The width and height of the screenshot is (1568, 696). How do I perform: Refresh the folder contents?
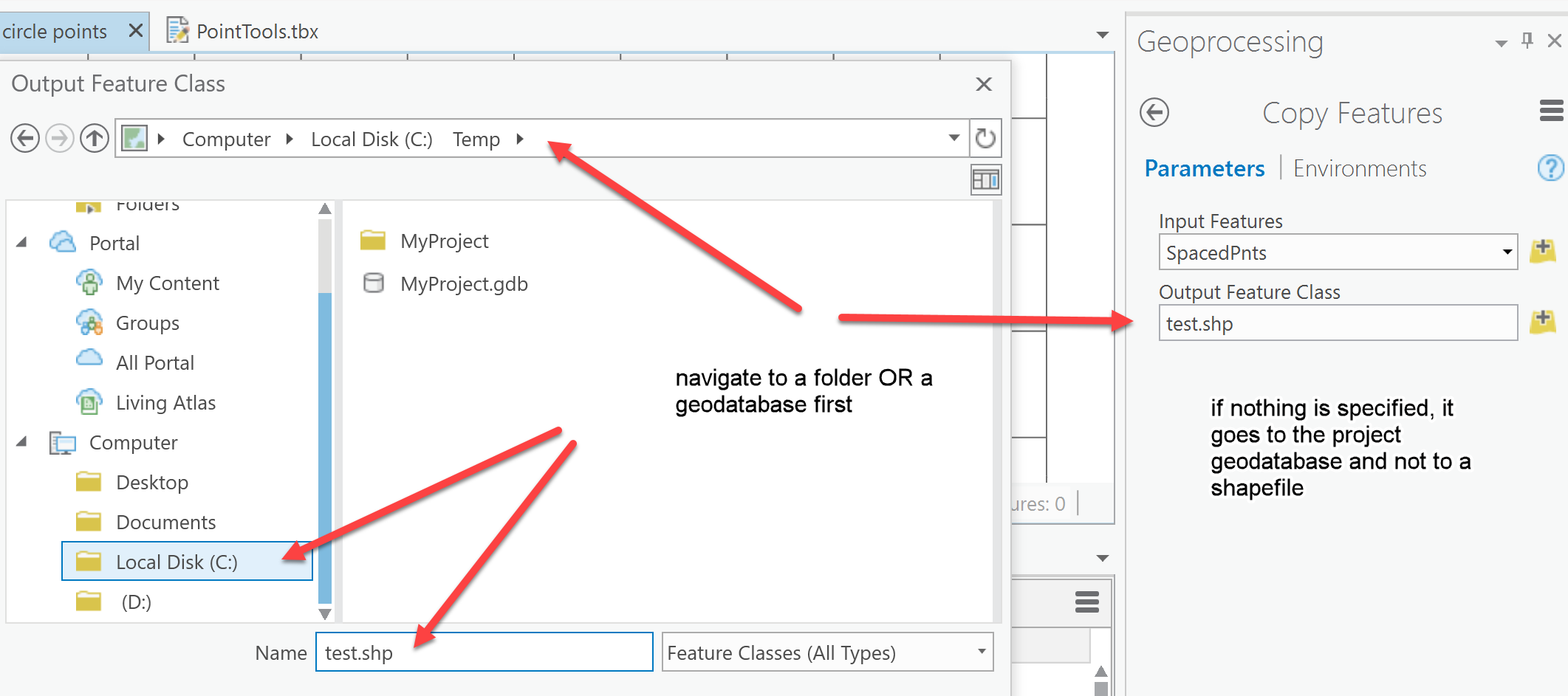(x=985, y=138)
